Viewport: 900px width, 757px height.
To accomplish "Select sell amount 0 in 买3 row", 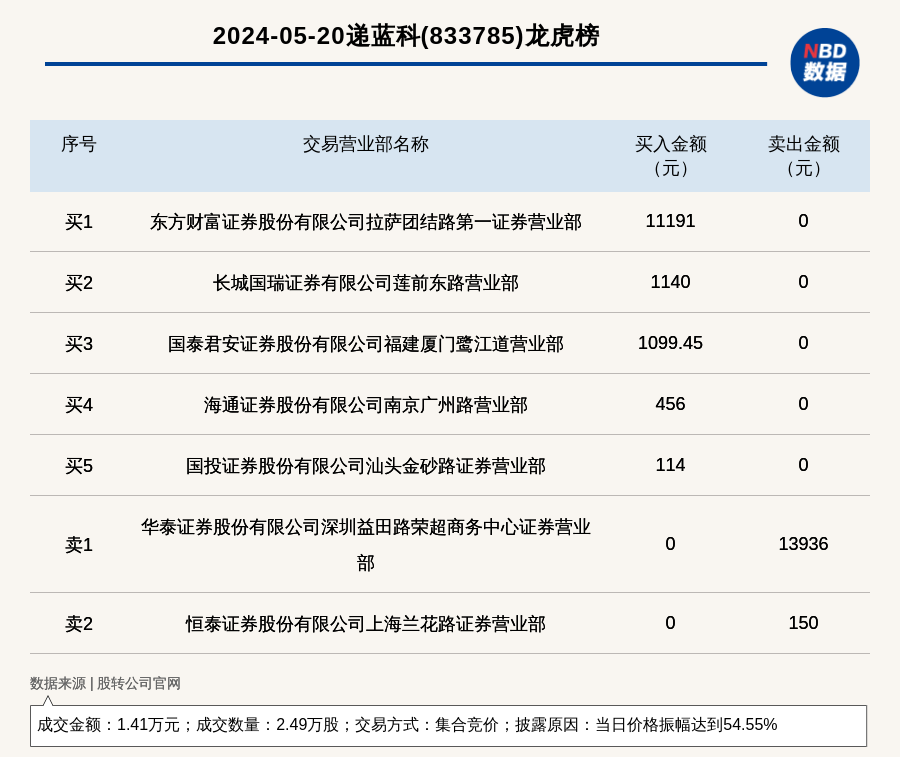I will tap(804, 343).
